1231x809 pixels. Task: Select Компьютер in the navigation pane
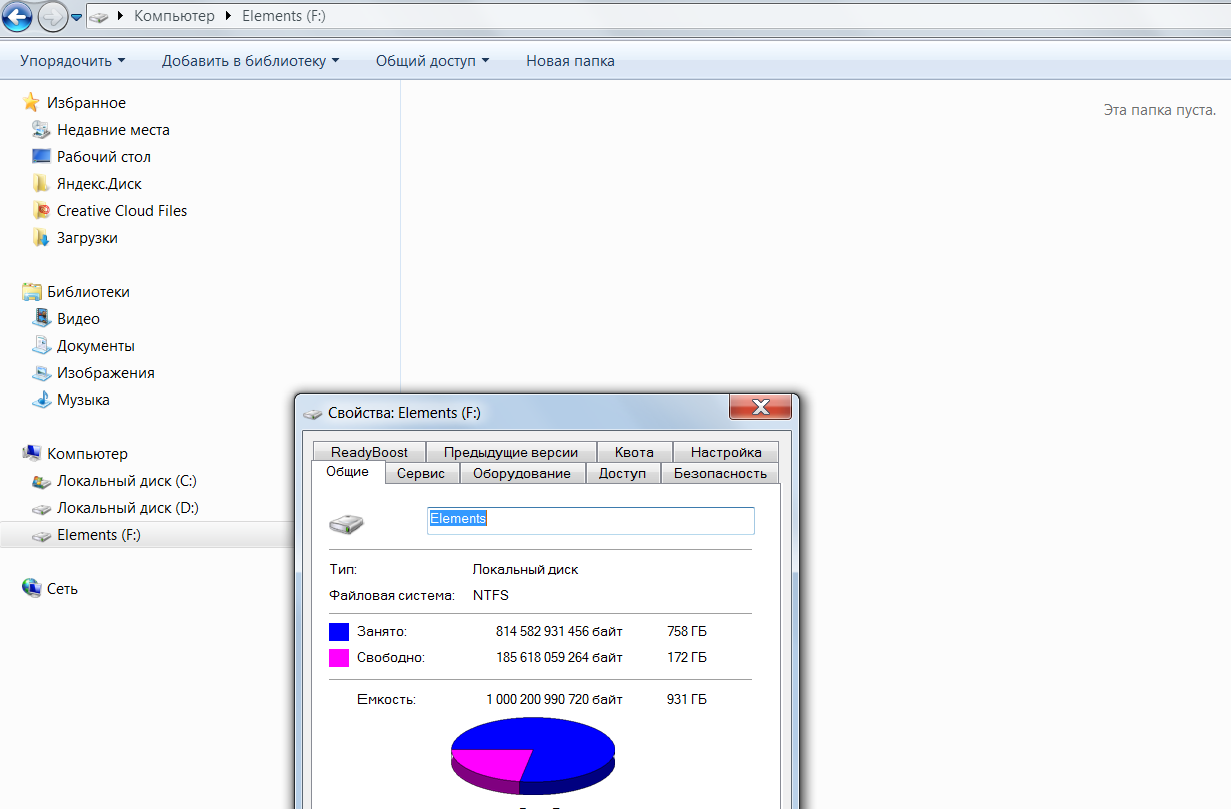tap(87, 454)
